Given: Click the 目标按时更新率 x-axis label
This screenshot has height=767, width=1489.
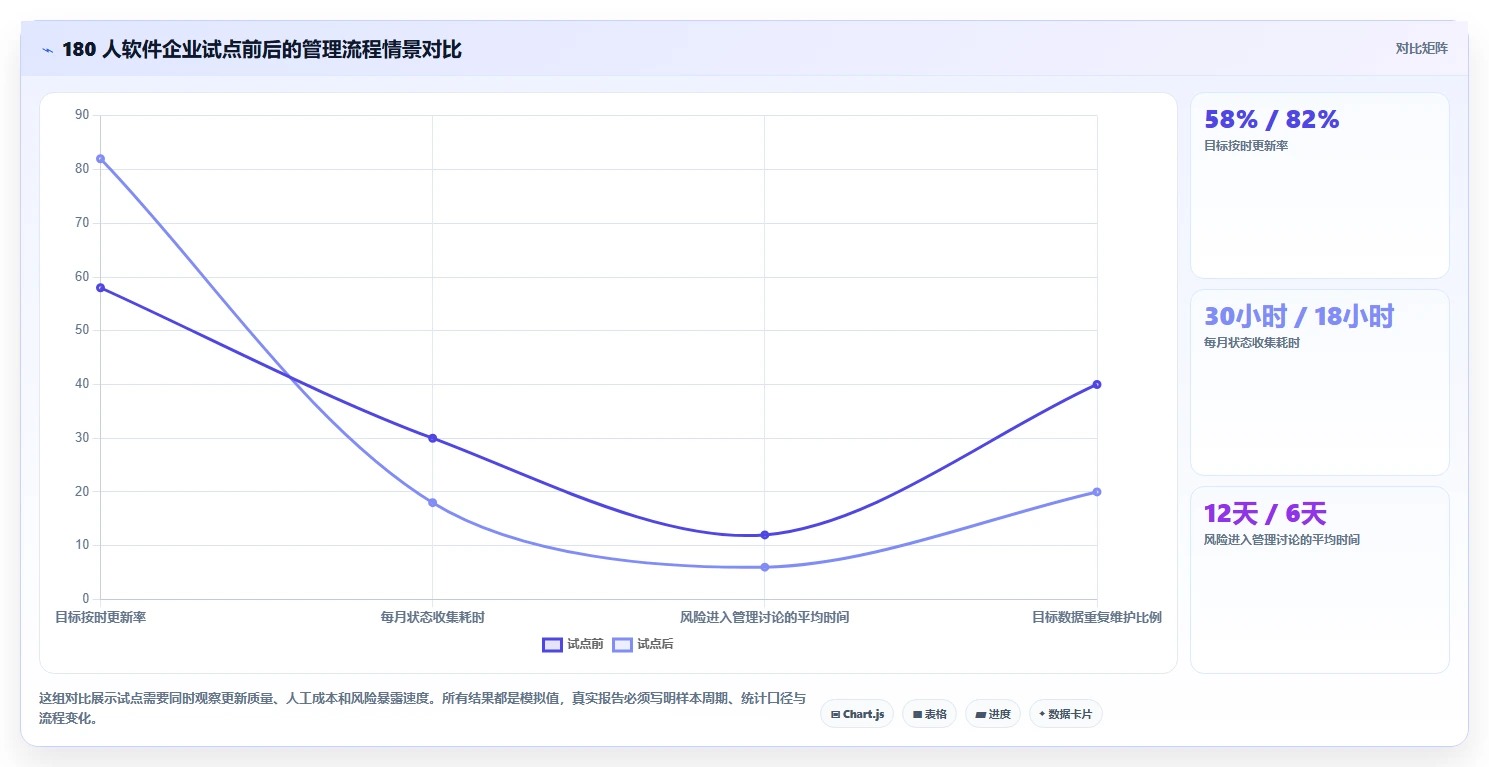Looking at the screenshot, I should point(100,617).
